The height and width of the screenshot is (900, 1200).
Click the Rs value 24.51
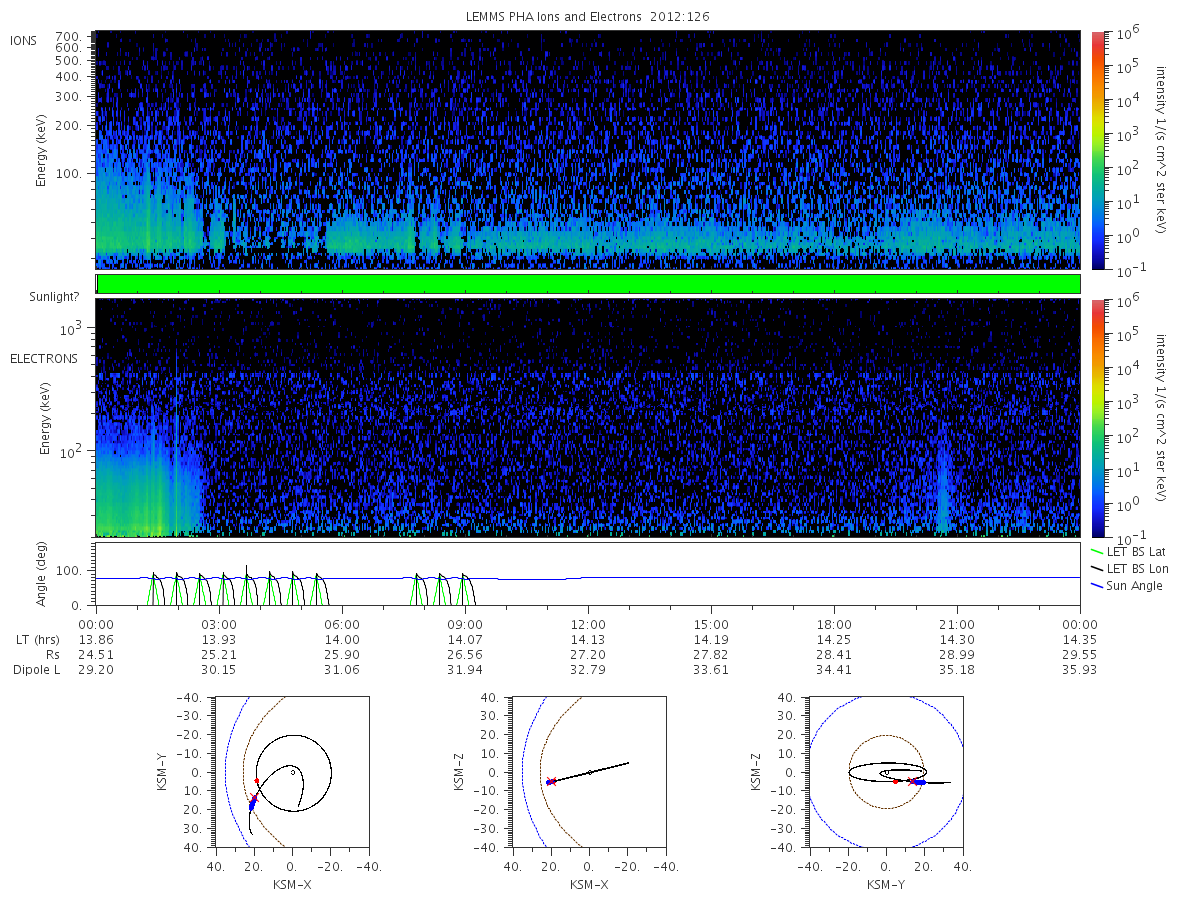(96, 654)
